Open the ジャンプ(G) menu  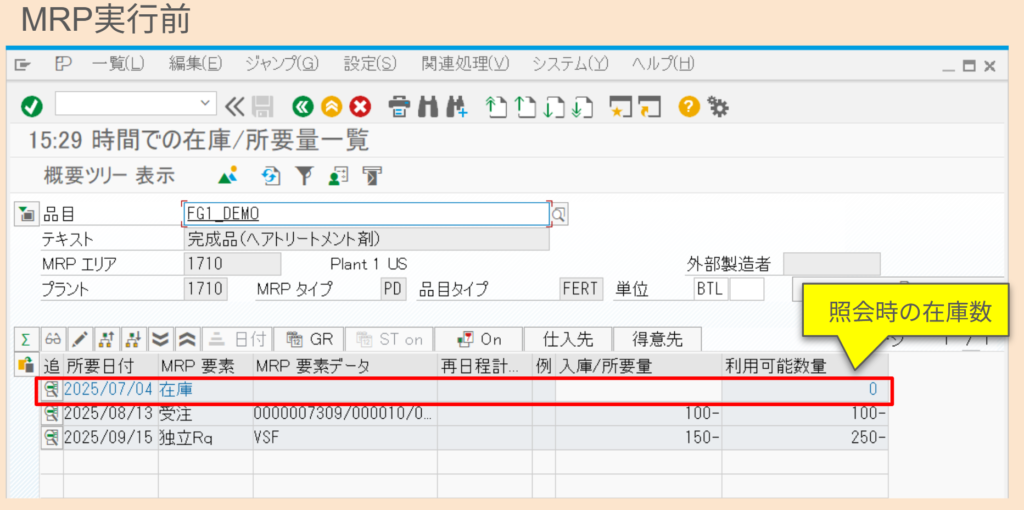(282, 64)
